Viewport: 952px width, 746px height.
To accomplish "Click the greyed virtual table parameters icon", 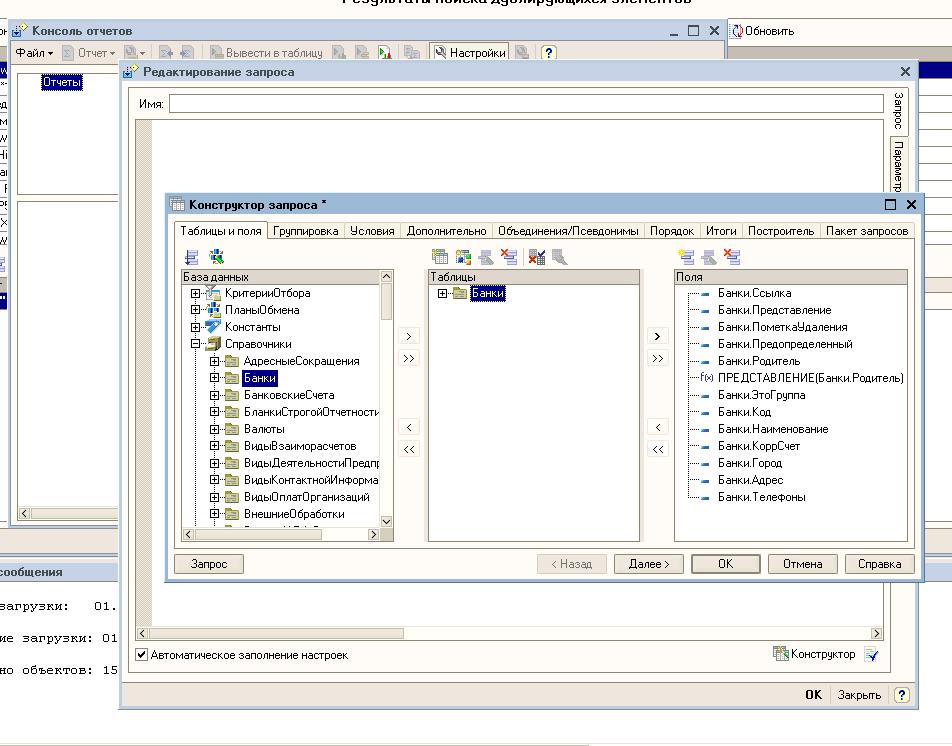I will tap(559, 257).
